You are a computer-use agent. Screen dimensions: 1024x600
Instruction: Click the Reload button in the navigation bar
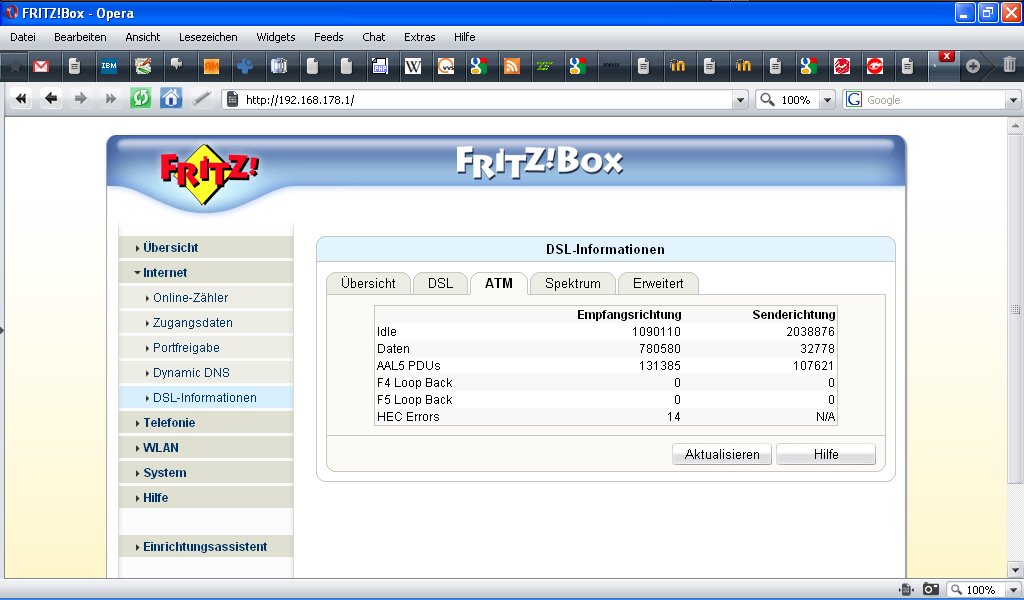pos(140,99)
